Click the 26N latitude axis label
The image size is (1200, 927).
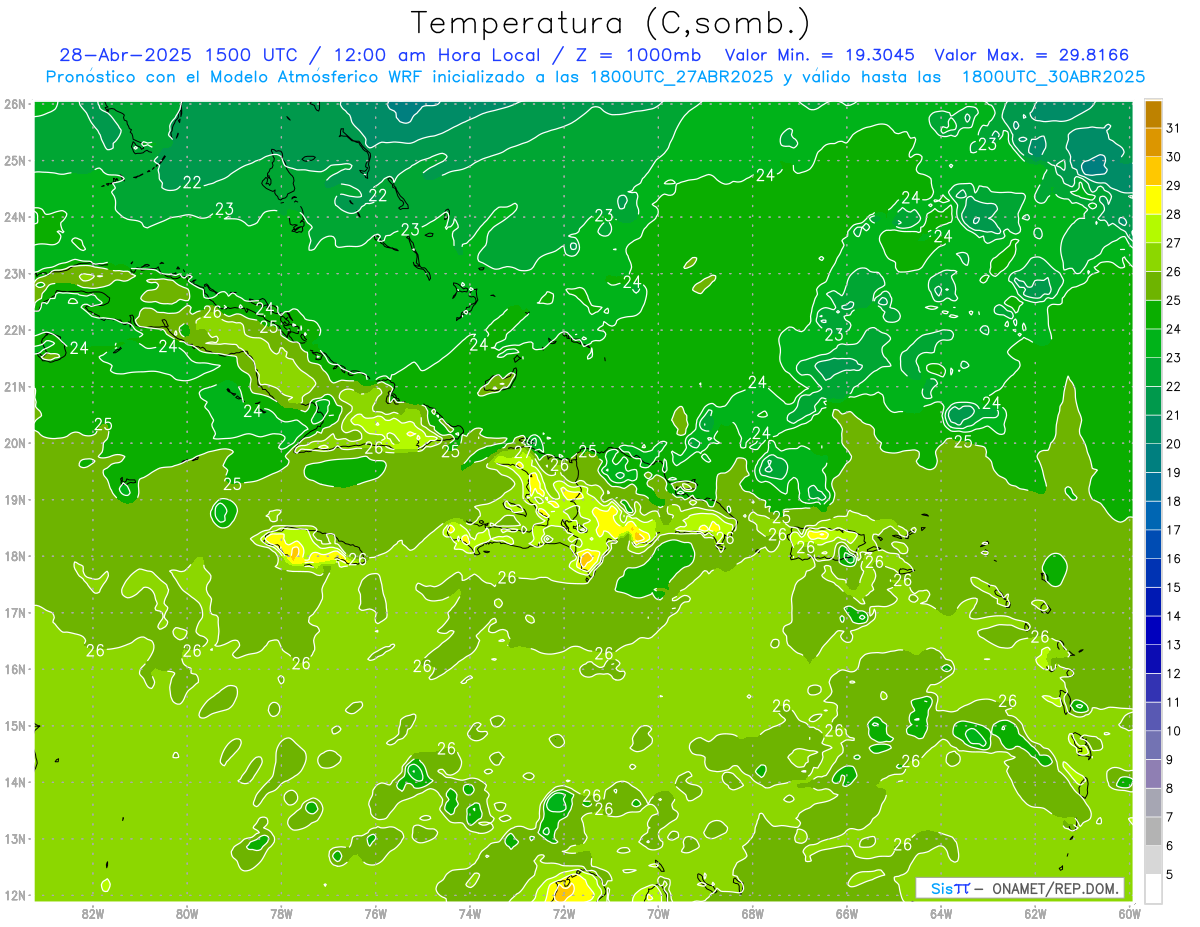pyautogui.click(x=14, y=104)
